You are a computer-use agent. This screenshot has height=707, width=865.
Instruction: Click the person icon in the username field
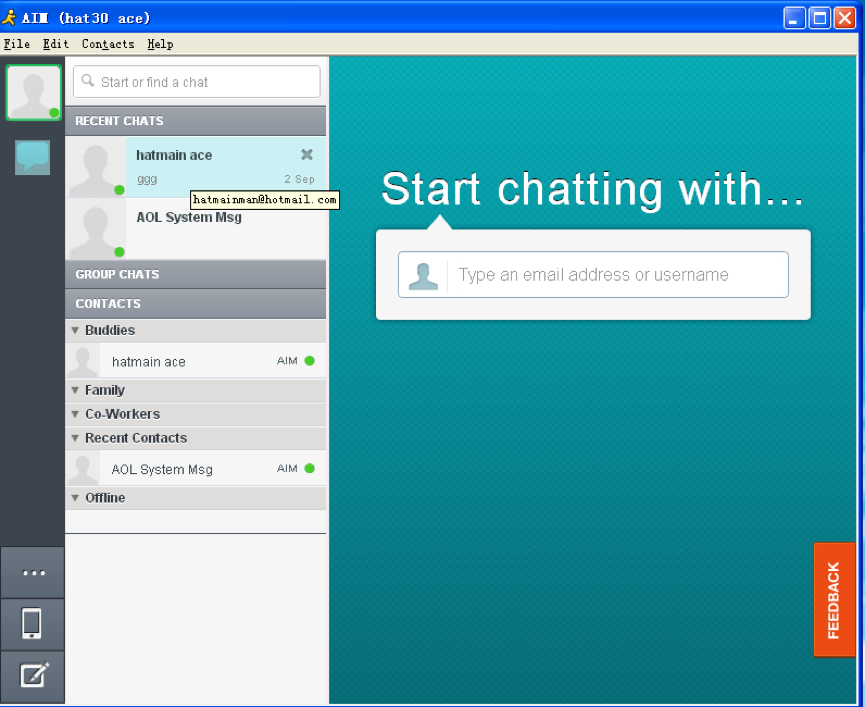423,276
